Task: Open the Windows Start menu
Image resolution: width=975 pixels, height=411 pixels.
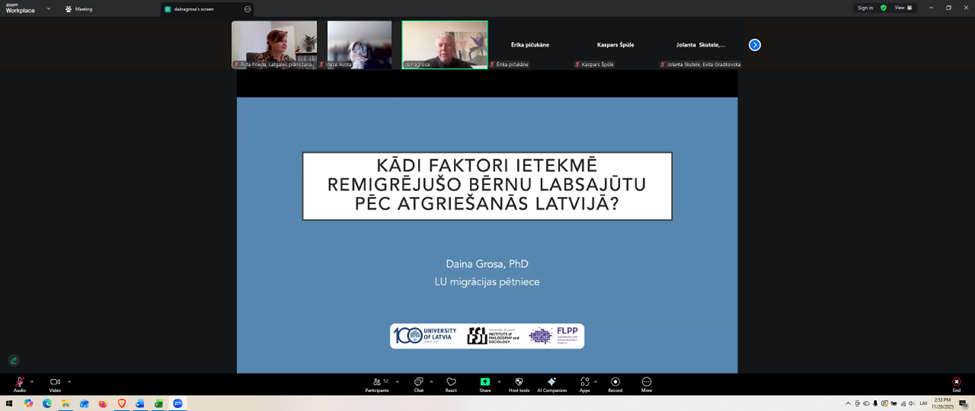Action: 10,404
